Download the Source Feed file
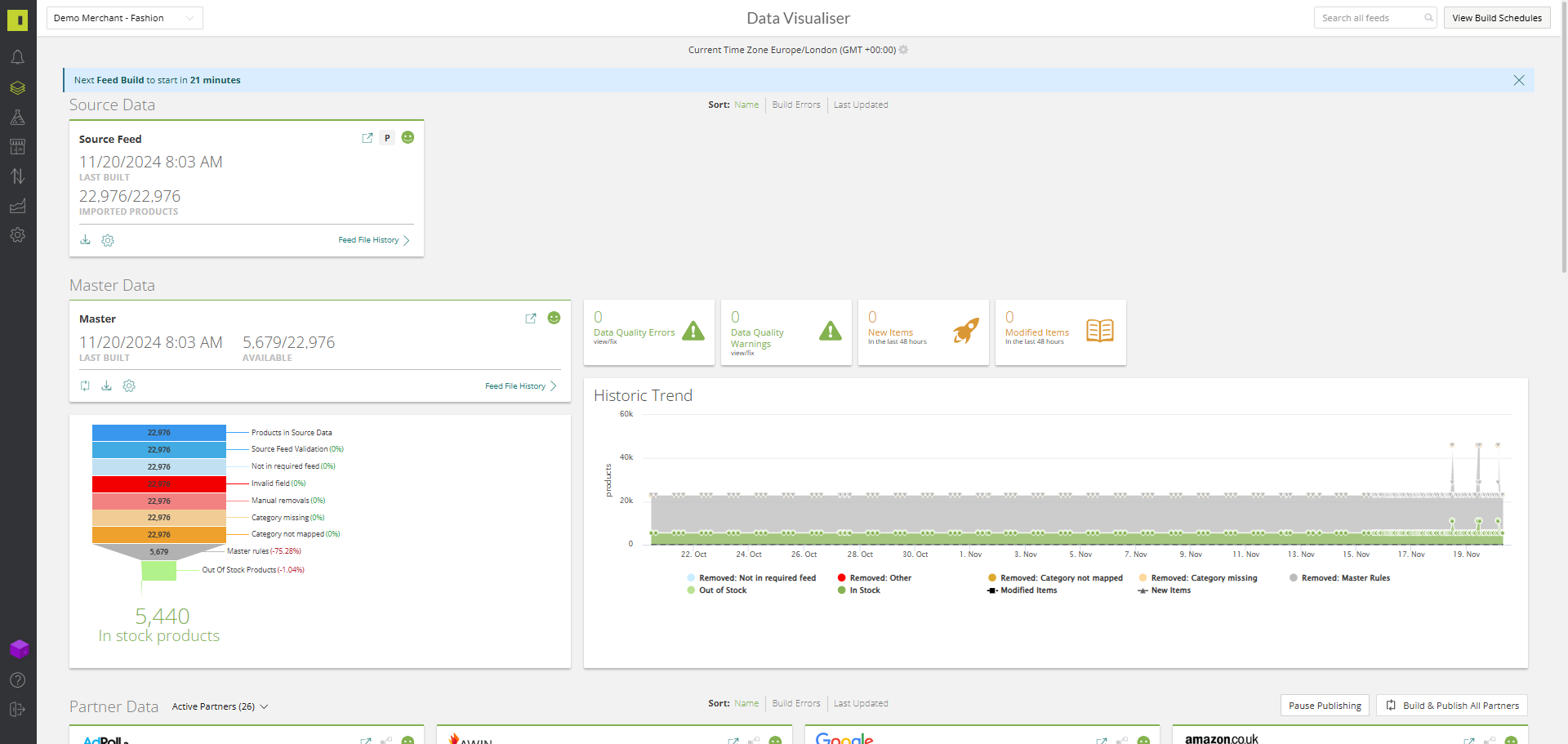Image resolution: width=1568 pixels, height=744 pixels. point(85,240)
